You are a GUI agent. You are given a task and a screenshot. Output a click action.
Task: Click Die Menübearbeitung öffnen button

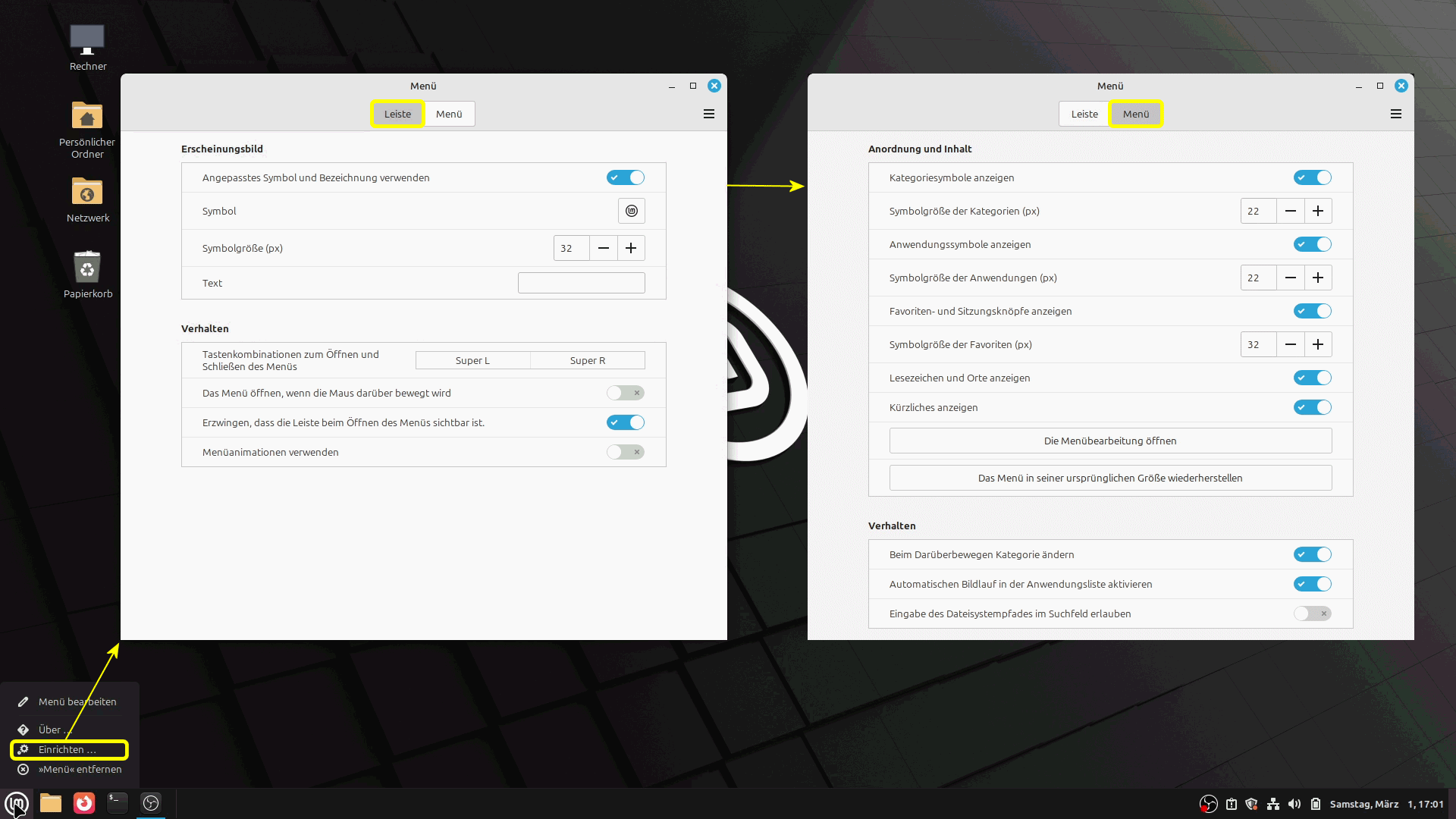tap(1110, 441)
